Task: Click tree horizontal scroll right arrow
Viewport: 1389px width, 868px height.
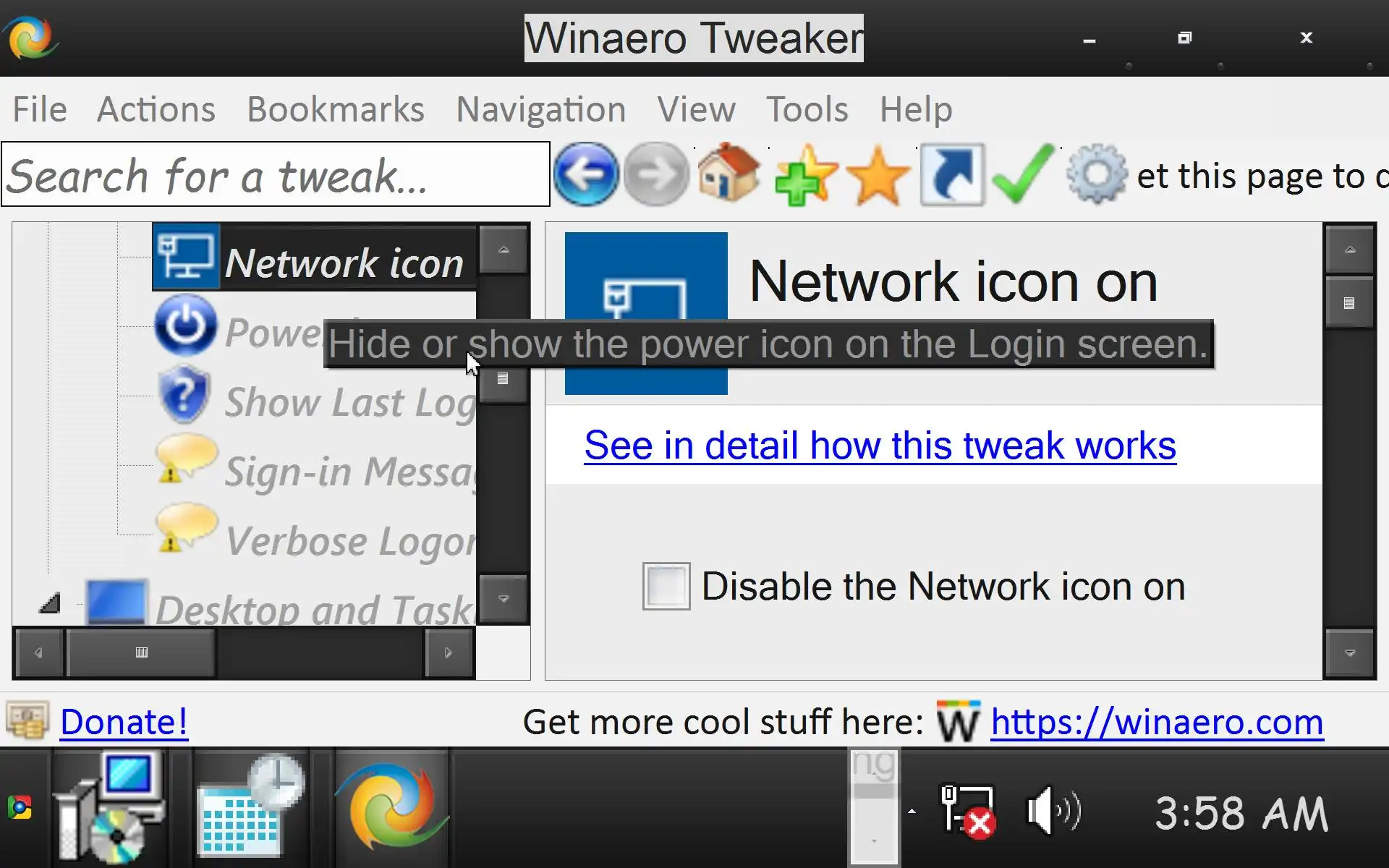Action: click(449, 652)
